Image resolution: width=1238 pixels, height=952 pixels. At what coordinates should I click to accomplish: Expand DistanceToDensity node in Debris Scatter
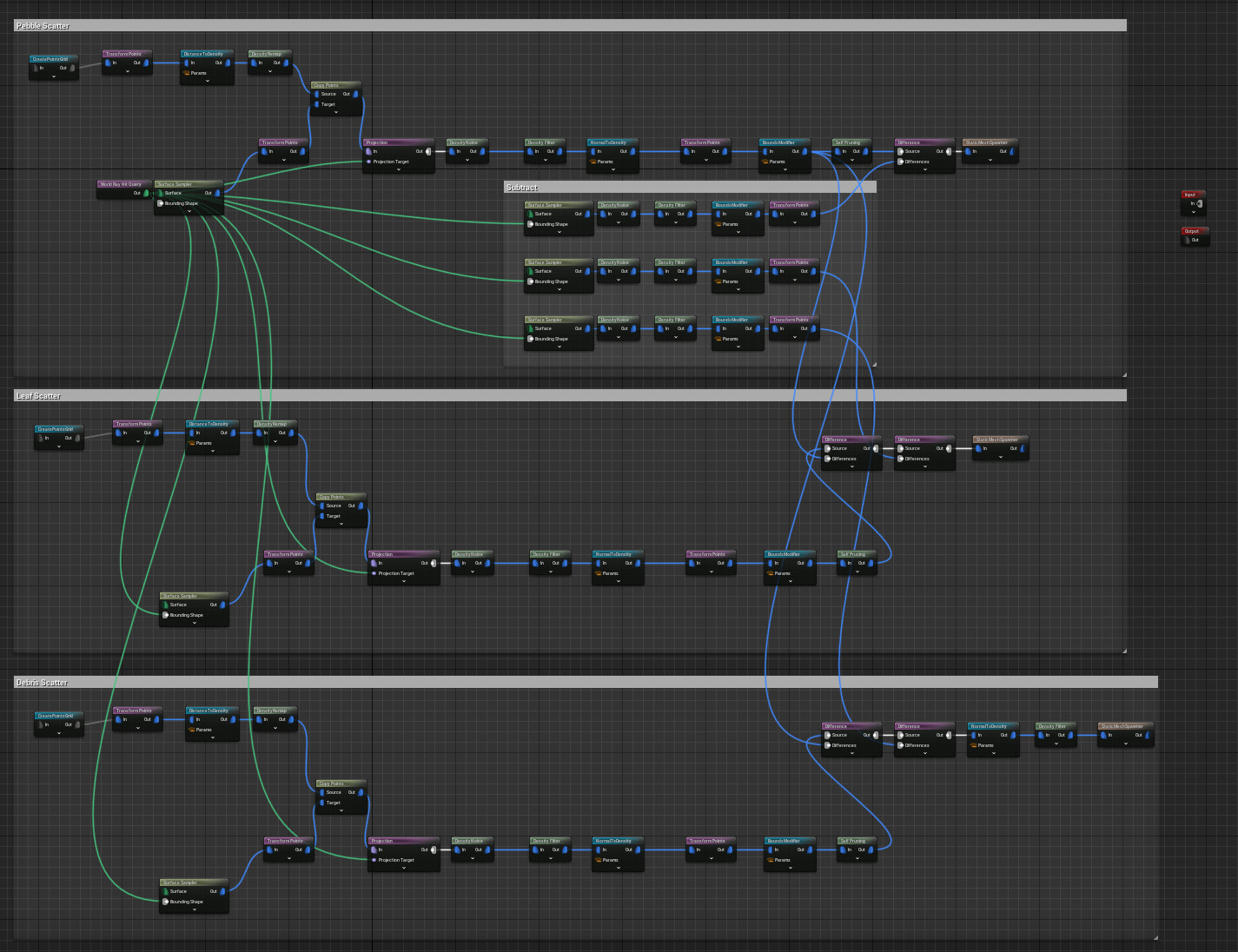click(x=213, y=737)
